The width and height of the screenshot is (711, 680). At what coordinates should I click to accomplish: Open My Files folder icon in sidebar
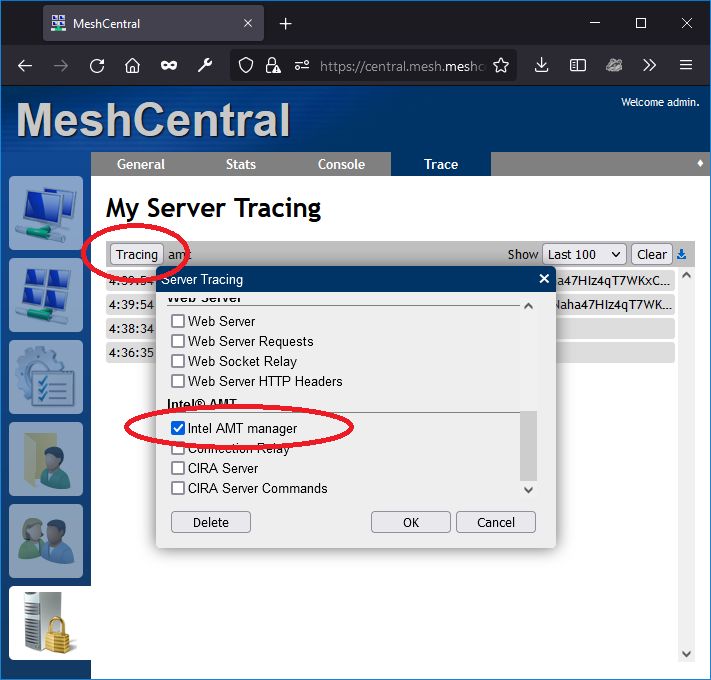coord(46,459)
